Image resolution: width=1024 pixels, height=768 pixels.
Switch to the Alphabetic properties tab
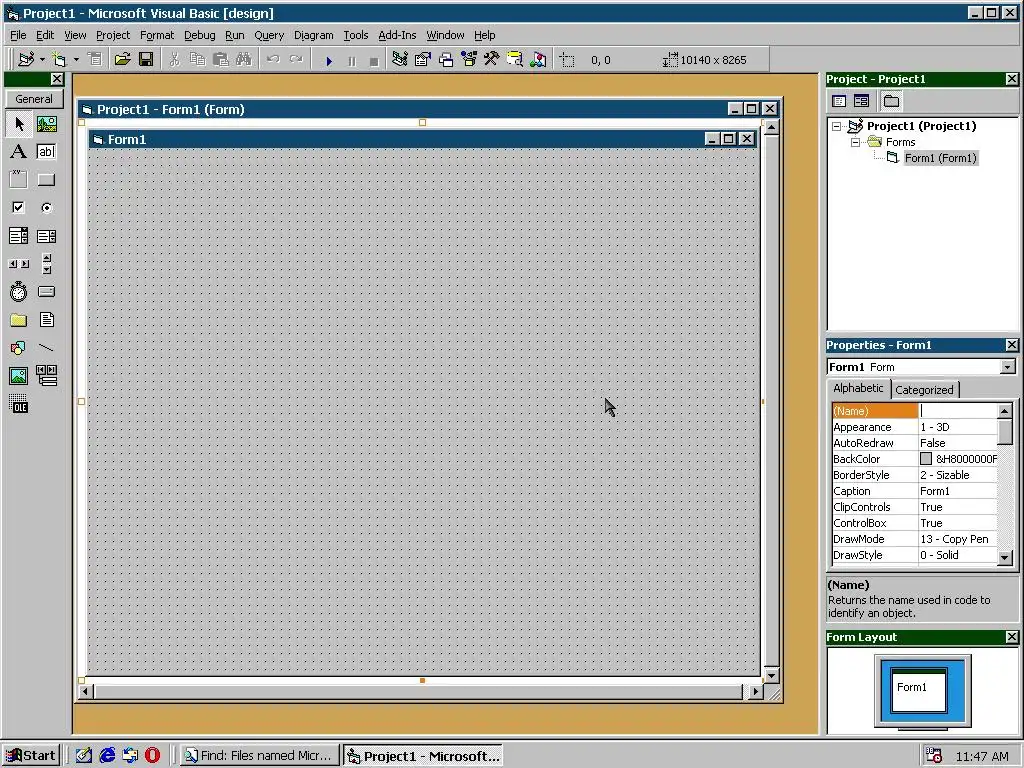[x=858, y=388]
